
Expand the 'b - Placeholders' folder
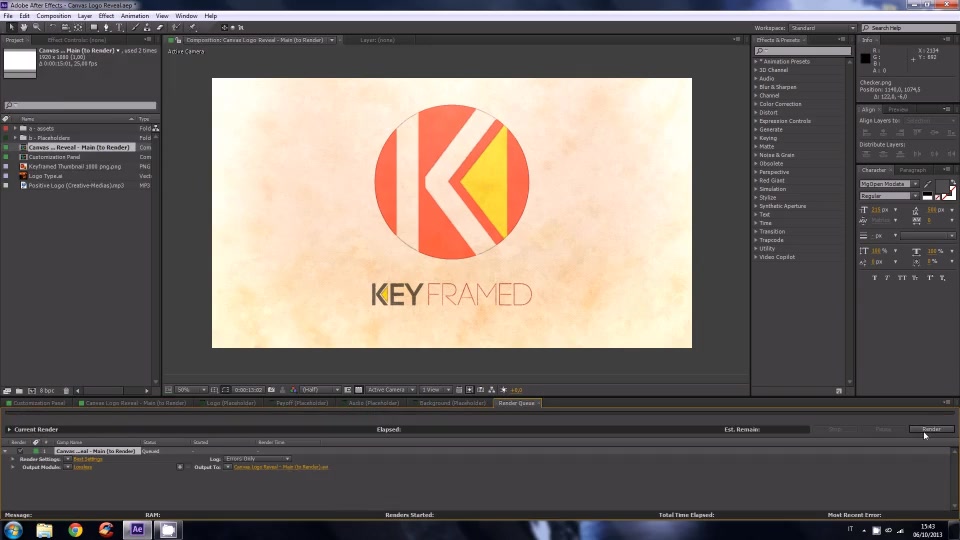point(15,138)
